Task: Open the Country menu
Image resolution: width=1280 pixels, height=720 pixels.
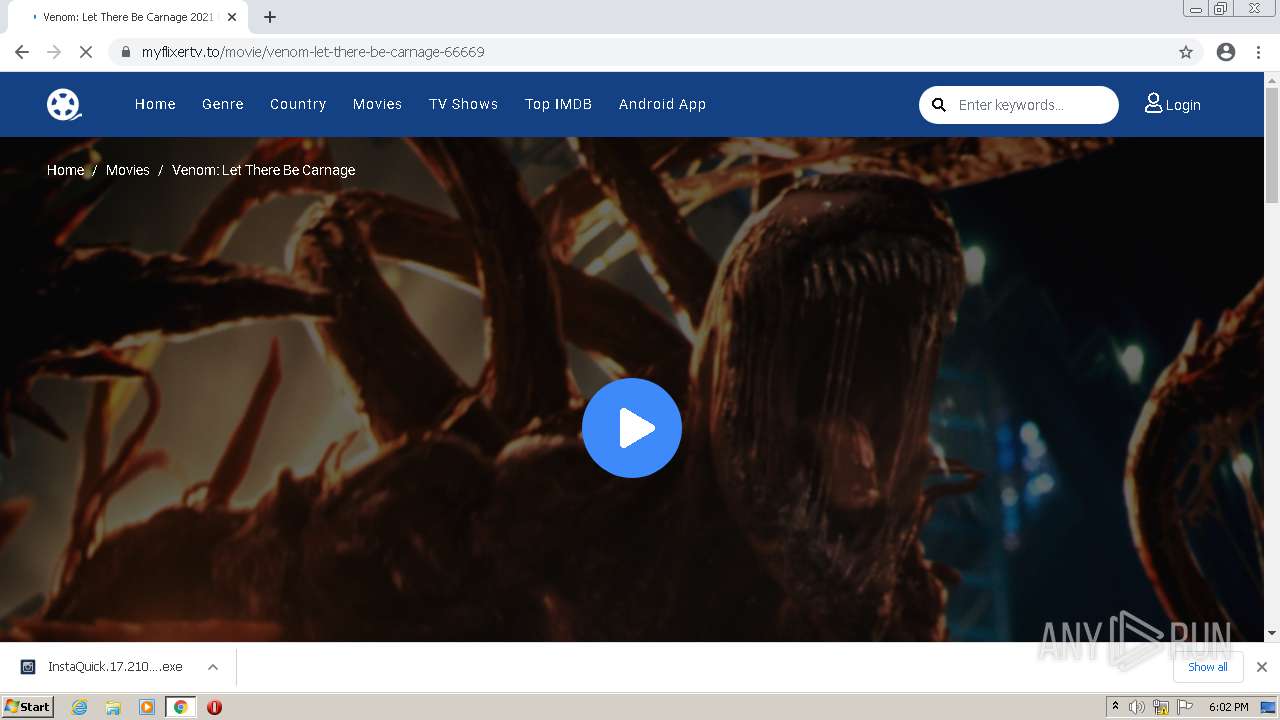Action: tap(298, 104)
